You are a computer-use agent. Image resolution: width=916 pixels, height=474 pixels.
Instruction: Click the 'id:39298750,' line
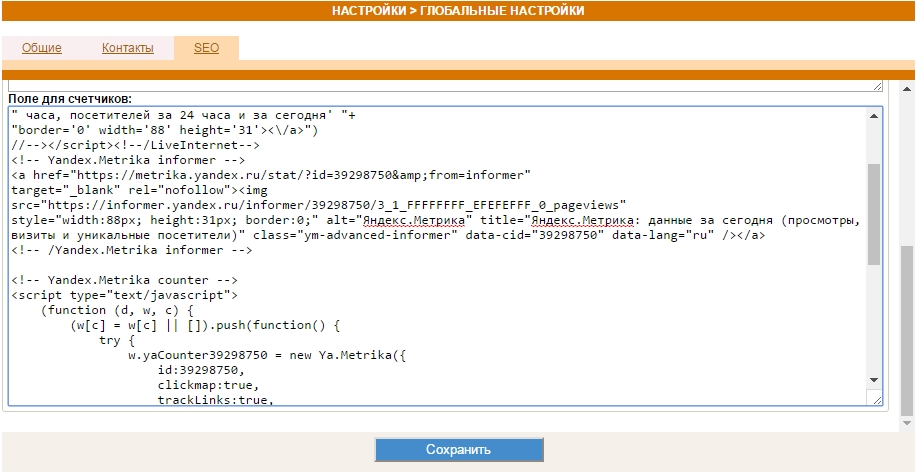click(201, 370)
